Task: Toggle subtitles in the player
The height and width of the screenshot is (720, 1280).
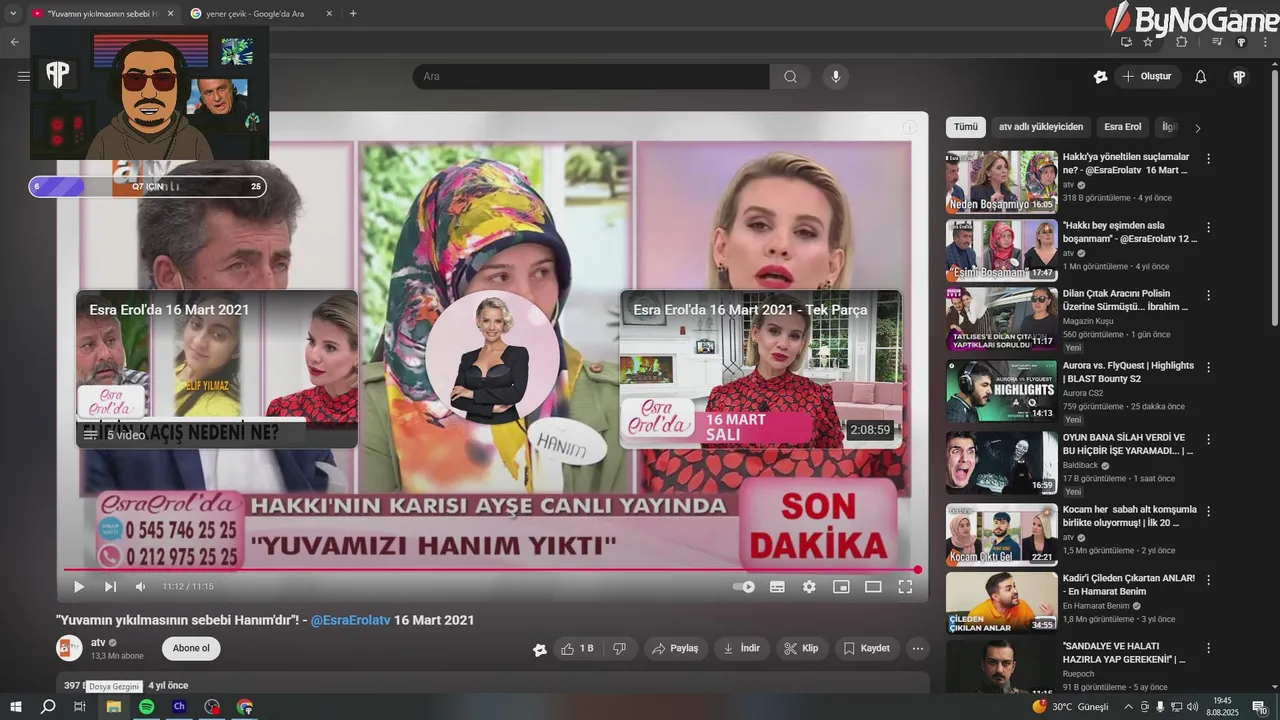Action: coord(777,587)
